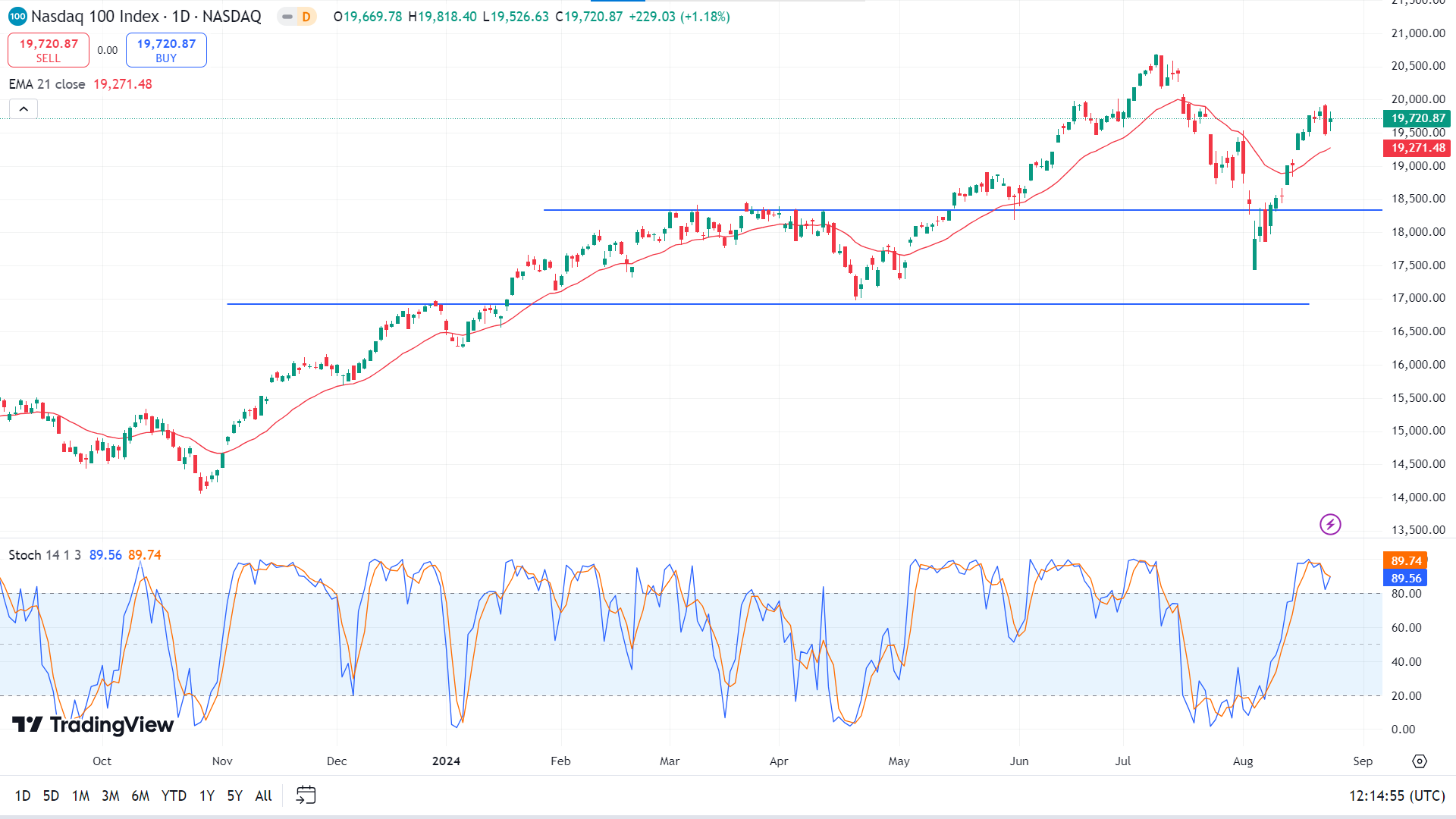Click the Stoch 14 1 3 indicator label
1456x819 pixels.
(x=45, y=555)
